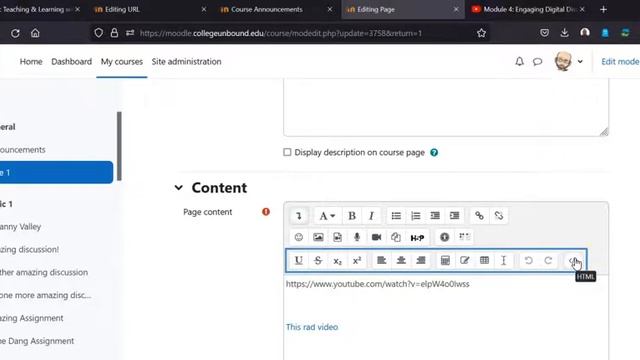Insert an unordered bullet list
The width and height of the screenshot is (640, 360).
pyautogui.click(x=396, y=216)
